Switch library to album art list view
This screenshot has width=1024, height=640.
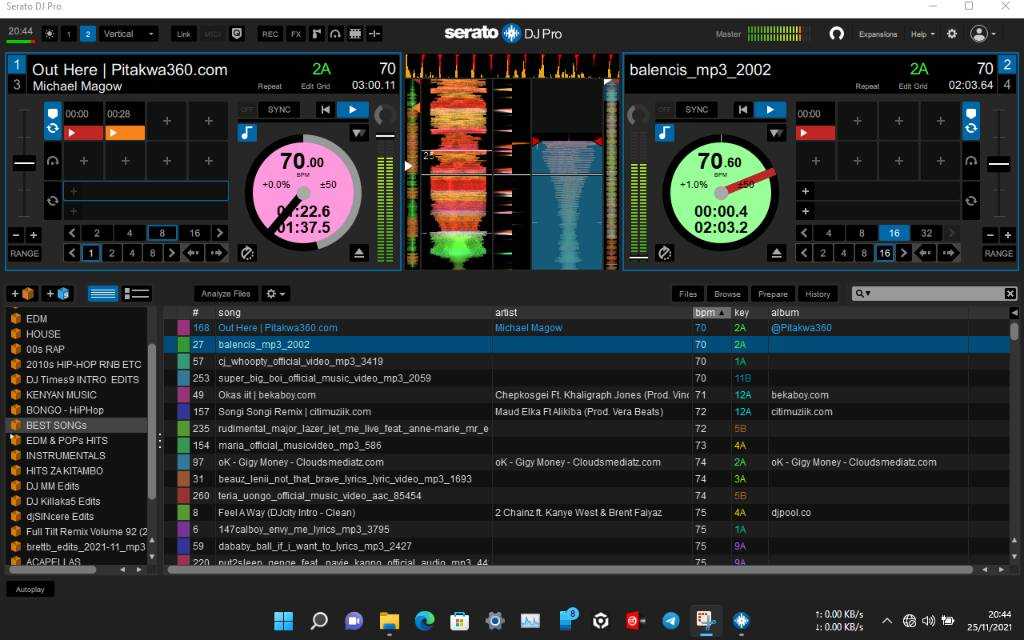coord(137,294)
